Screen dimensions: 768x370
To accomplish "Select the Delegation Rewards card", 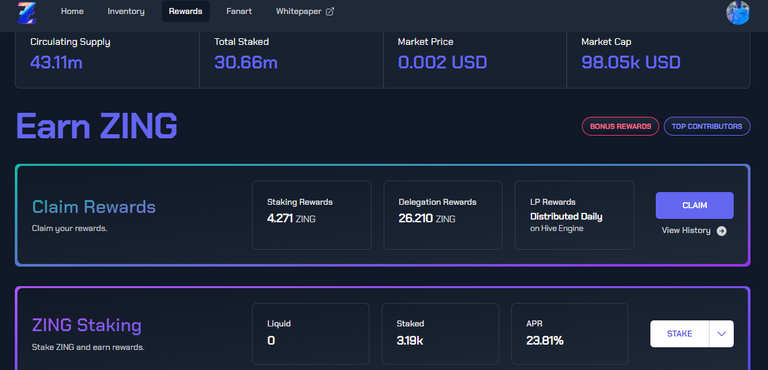I will (x=443, y=215).
